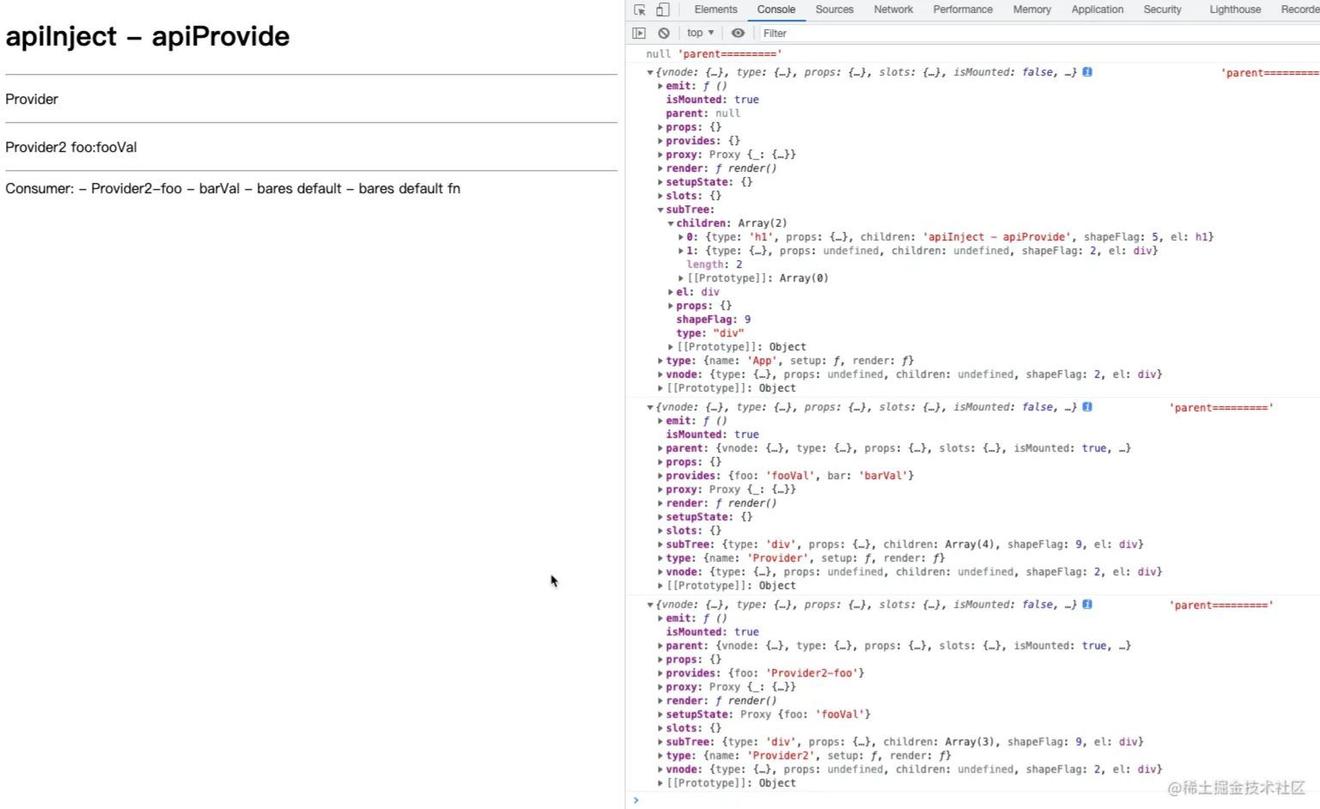
Task: Click the info badge on second logged object
Action: 1087,407
